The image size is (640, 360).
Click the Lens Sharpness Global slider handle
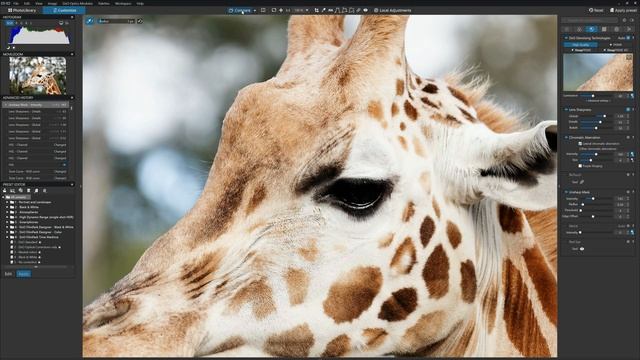tap(604, 116)
